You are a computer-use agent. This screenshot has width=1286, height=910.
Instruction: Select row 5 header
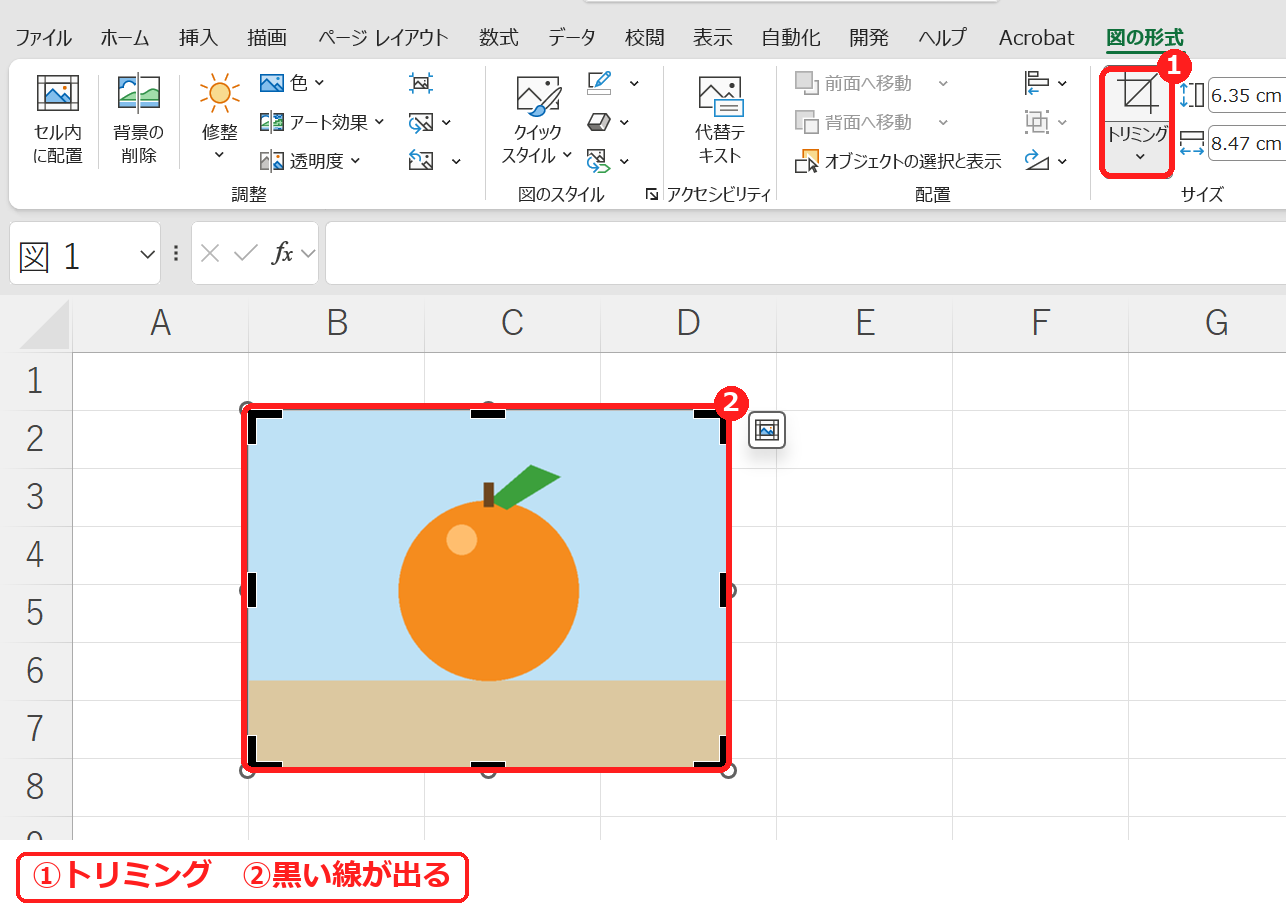click(x=36, y=613)
